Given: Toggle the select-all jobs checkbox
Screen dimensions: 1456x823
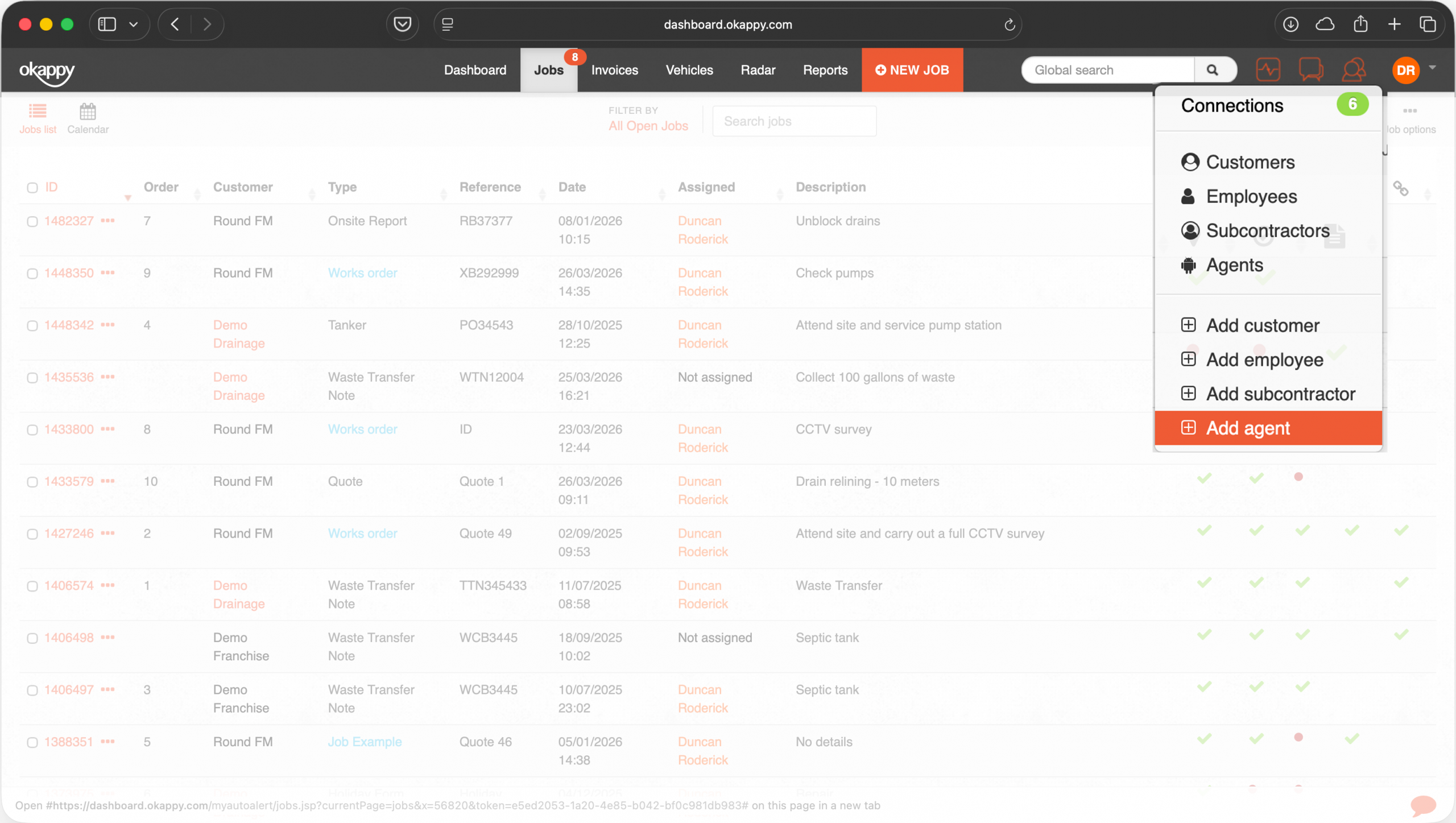Looking at the screenshot, I should 32,188.
